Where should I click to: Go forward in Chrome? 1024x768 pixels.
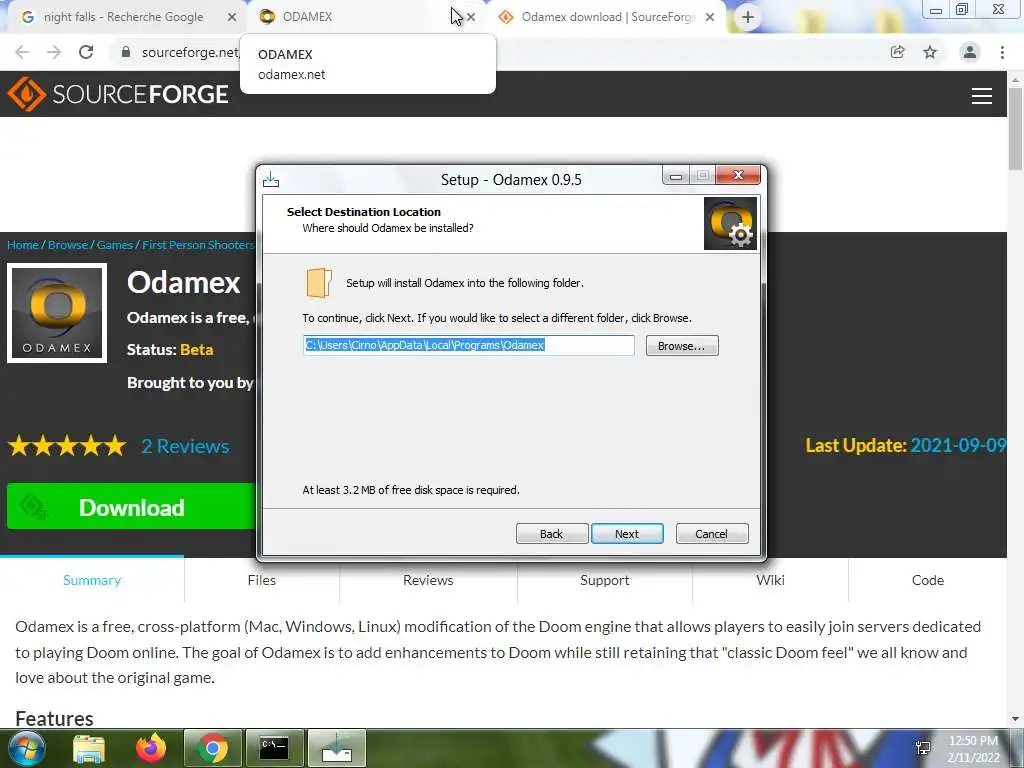pyautogui.click(x=54, y=52)
